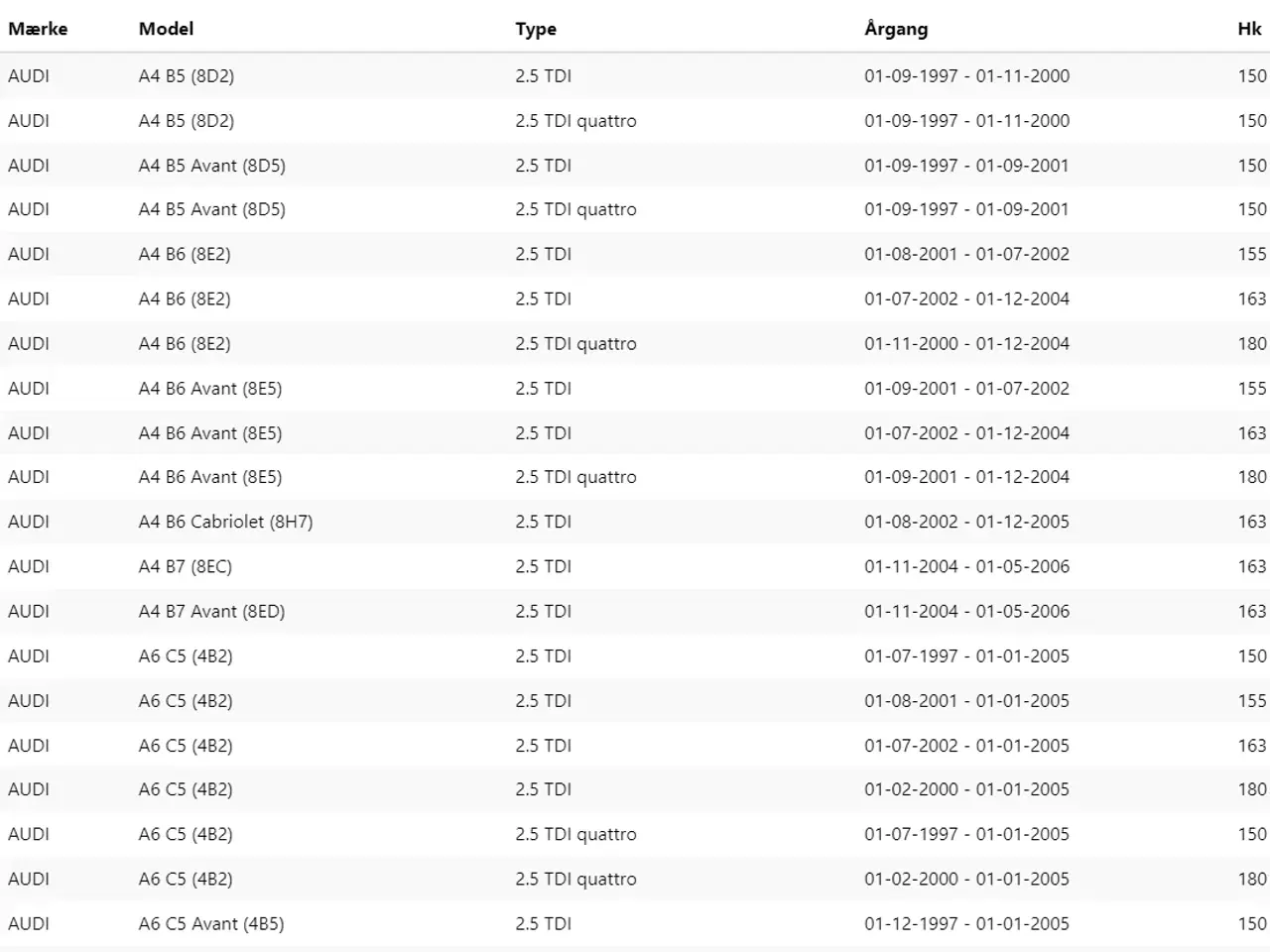
Task: Select the A4 B6 Cabriolet (8H7) model cell
Action: (226, 522)
